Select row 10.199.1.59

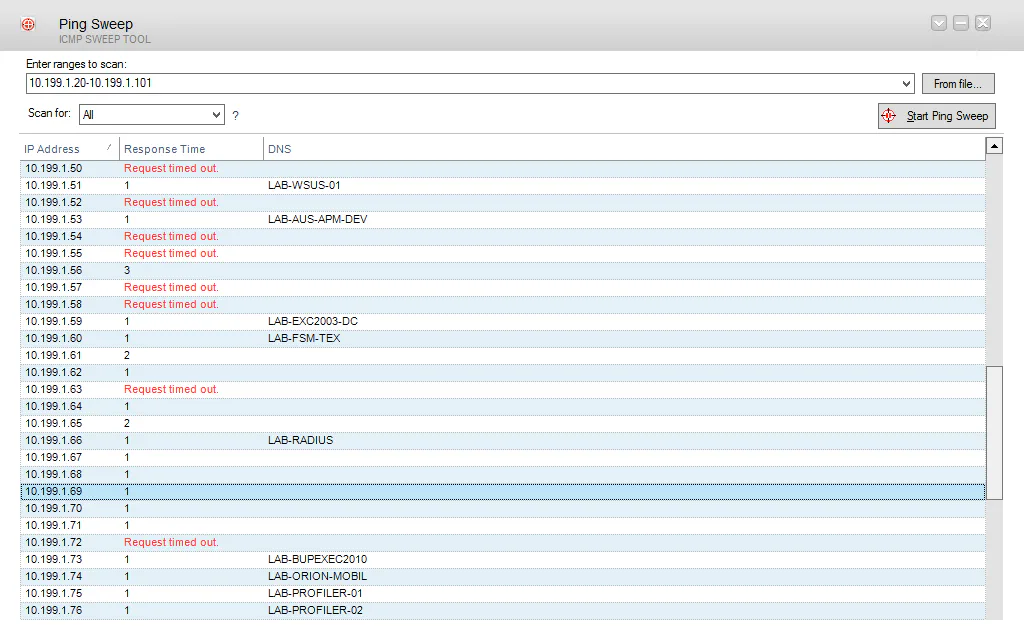pyautogui.click(x=502, y=321)
